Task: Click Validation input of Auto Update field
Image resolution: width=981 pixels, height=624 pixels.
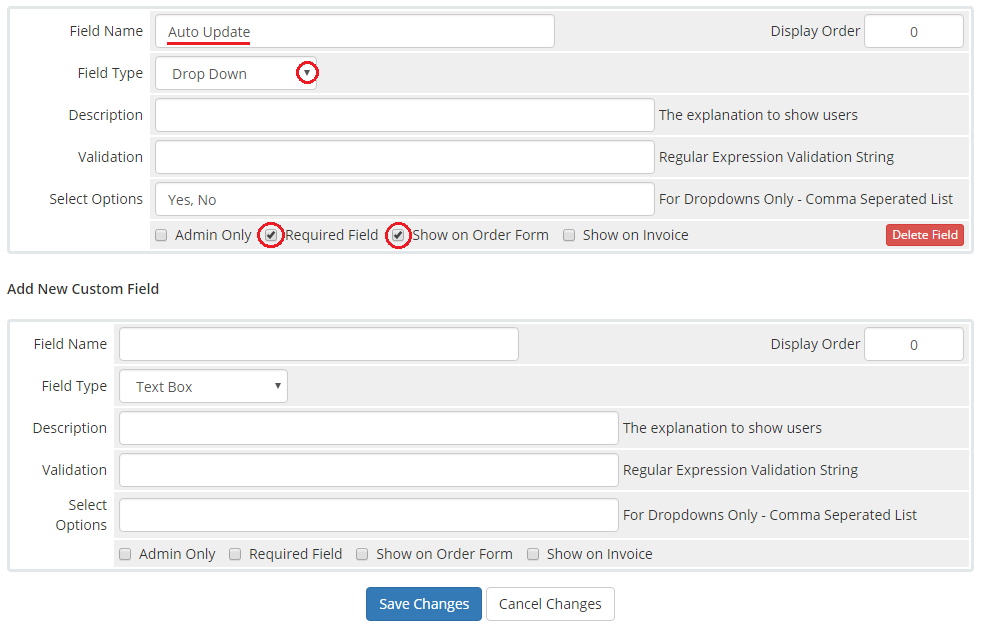Action: click(x=405, y=157)
